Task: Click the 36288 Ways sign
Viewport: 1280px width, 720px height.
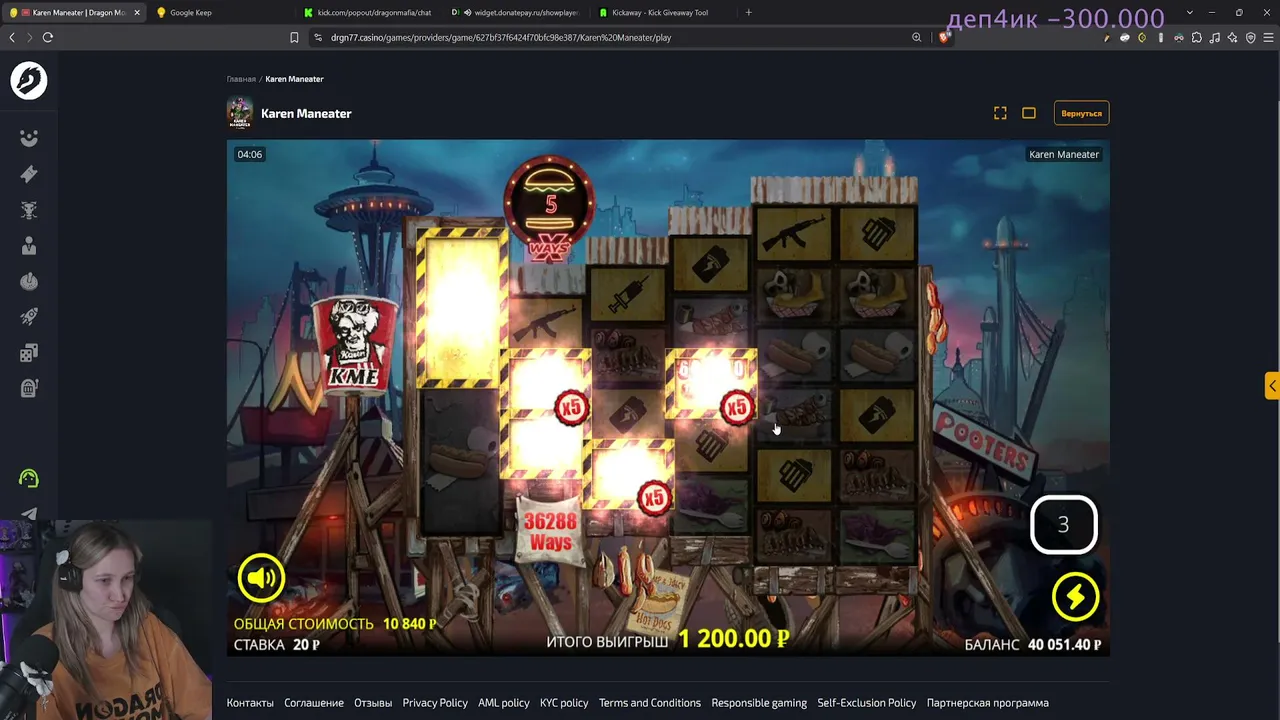Action: tap(550, 531)
